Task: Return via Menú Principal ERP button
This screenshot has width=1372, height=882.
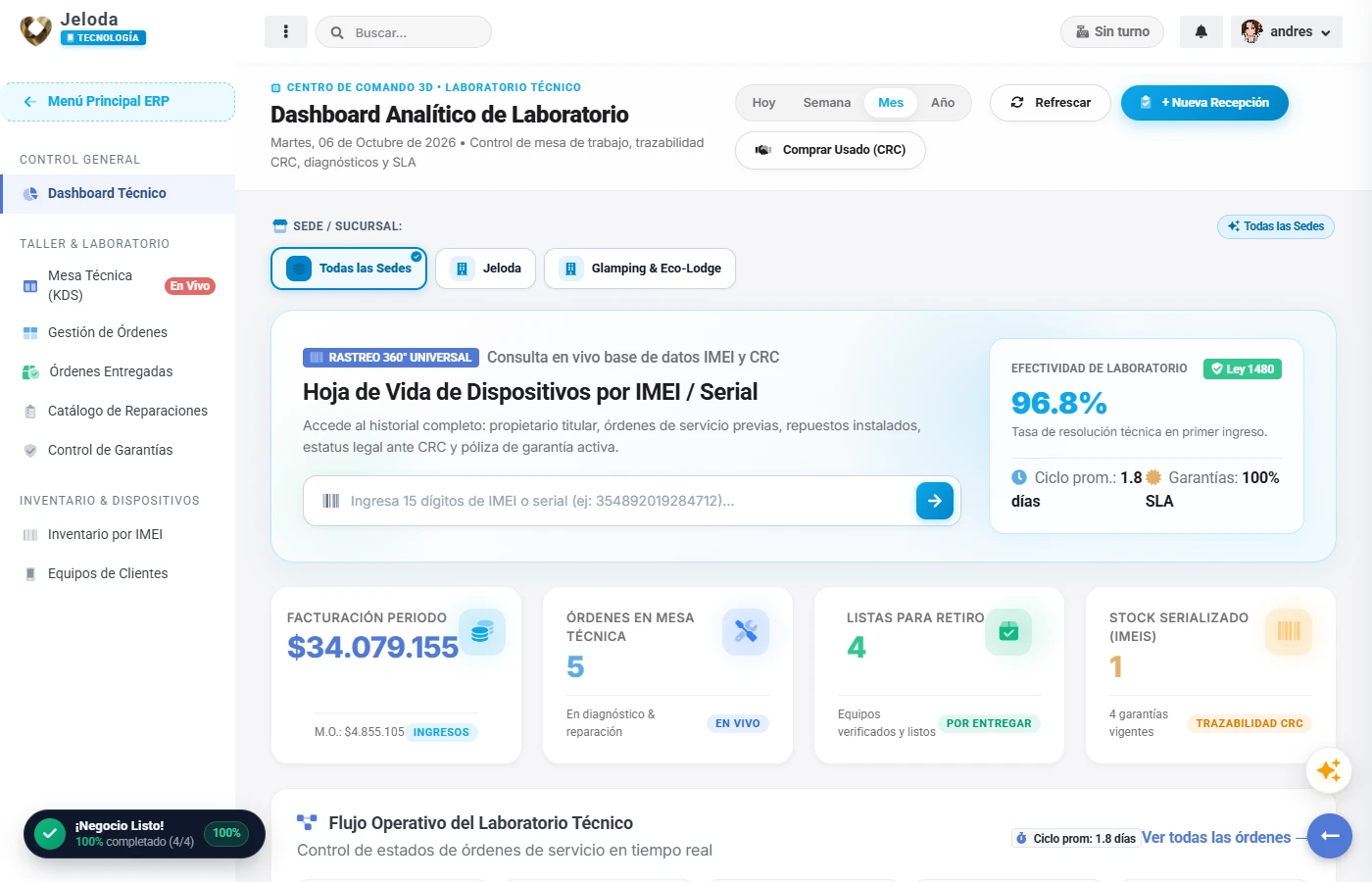Action: (x=118, y=102)
